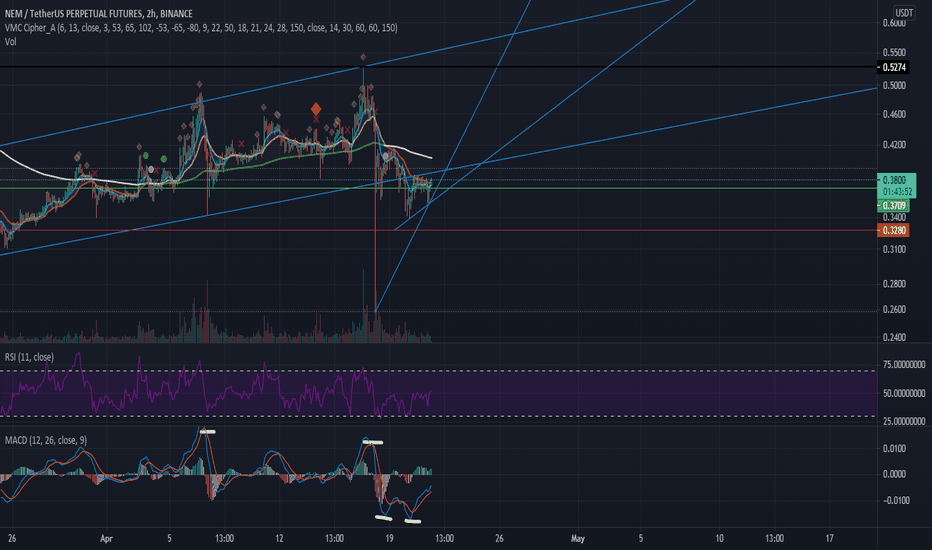The image size is (932, 550).
Task: Click the 0.2800 price axis tick
Action: [894, 284]
